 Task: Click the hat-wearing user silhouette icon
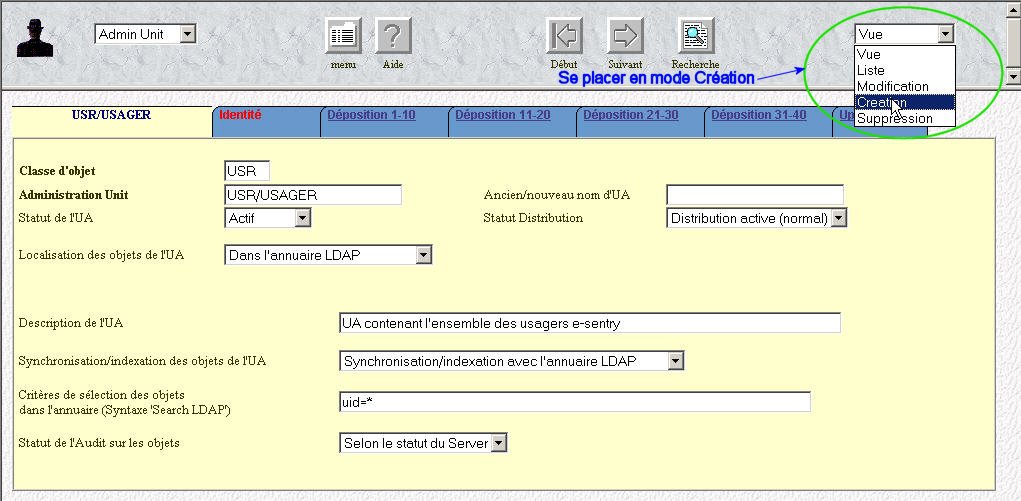[35, 38]
